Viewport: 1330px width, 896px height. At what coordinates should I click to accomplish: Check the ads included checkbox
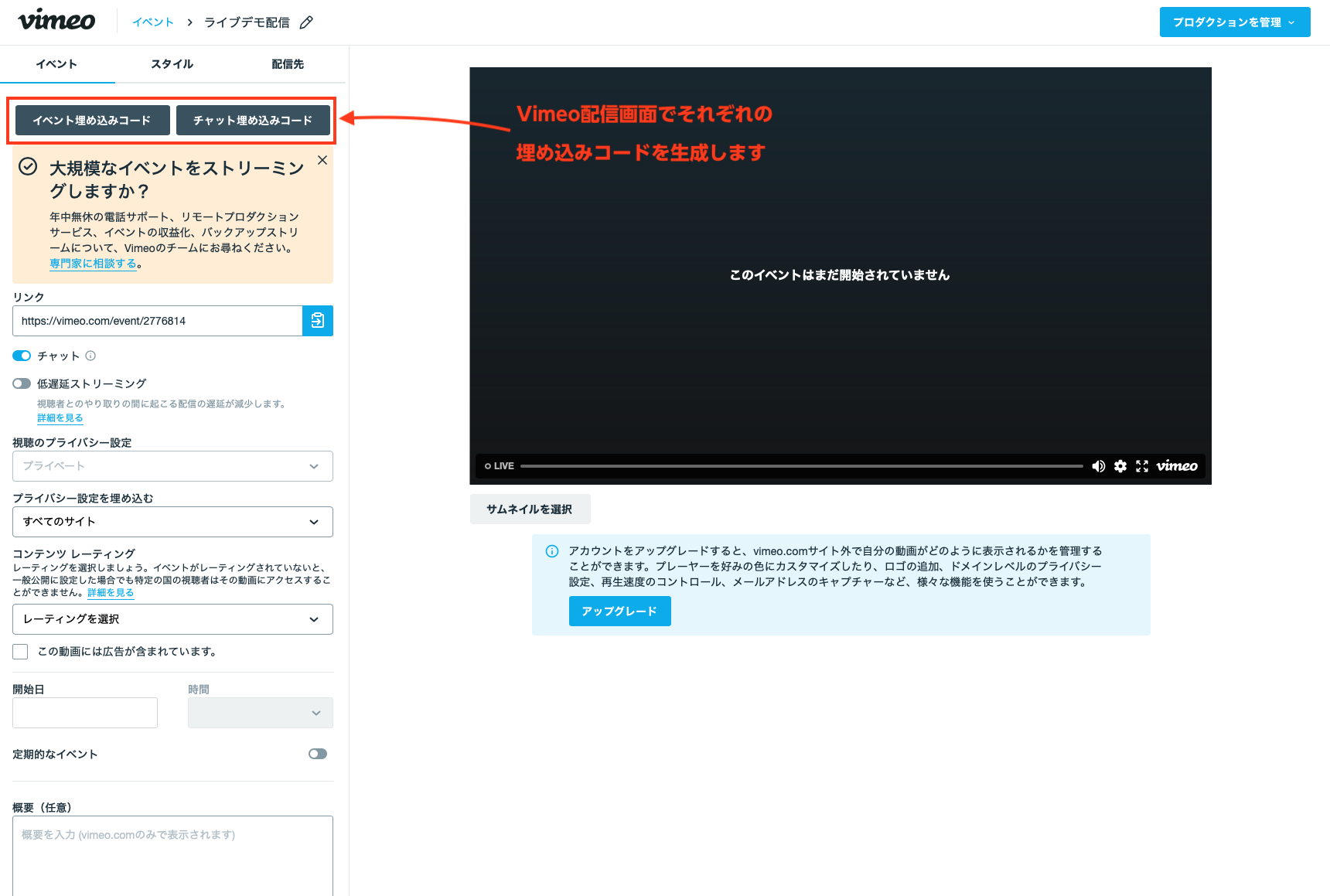point(20,652)
